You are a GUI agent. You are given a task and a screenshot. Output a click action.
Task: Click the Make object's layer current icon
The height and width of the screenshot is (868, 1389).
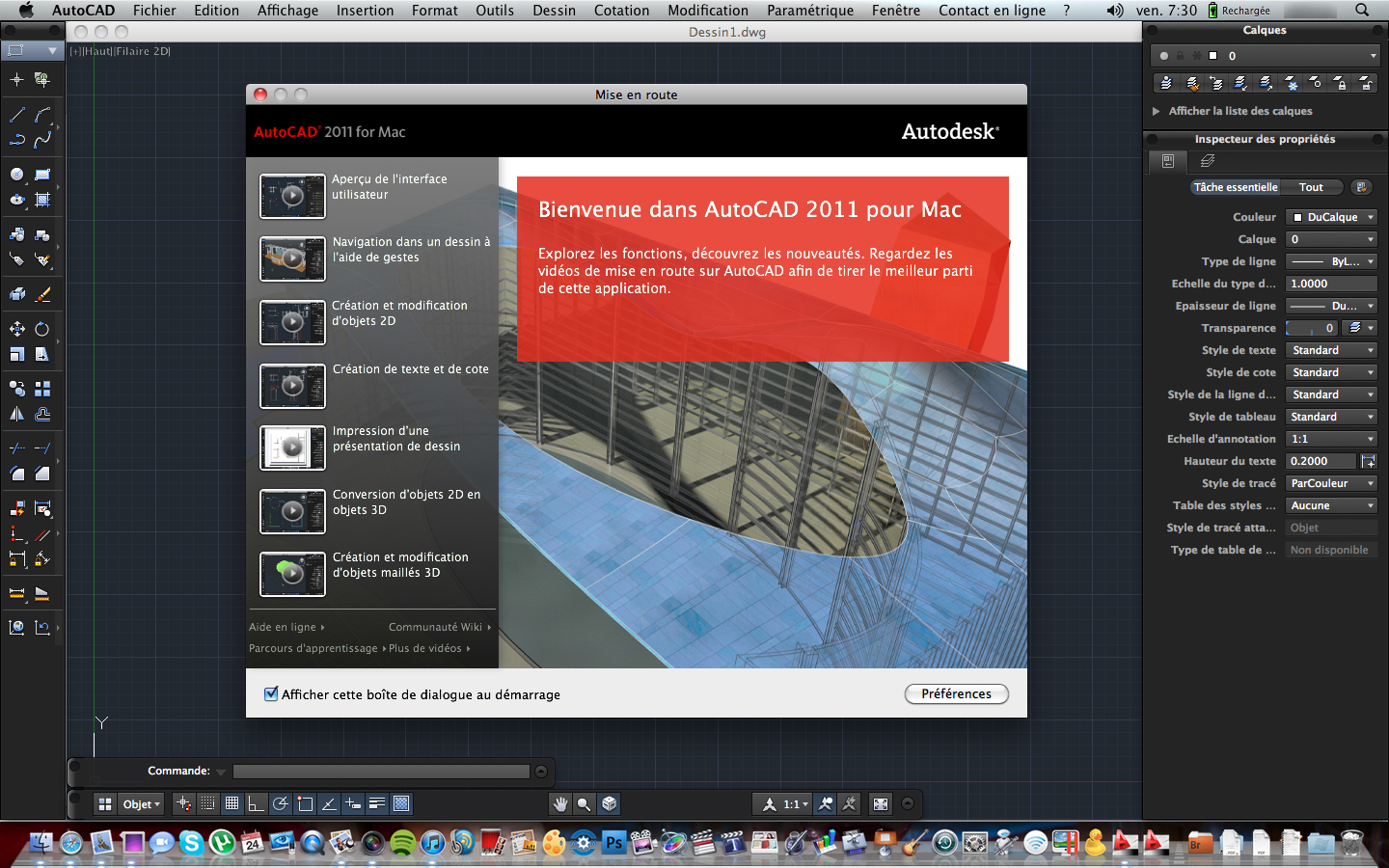click(1166, 83)
